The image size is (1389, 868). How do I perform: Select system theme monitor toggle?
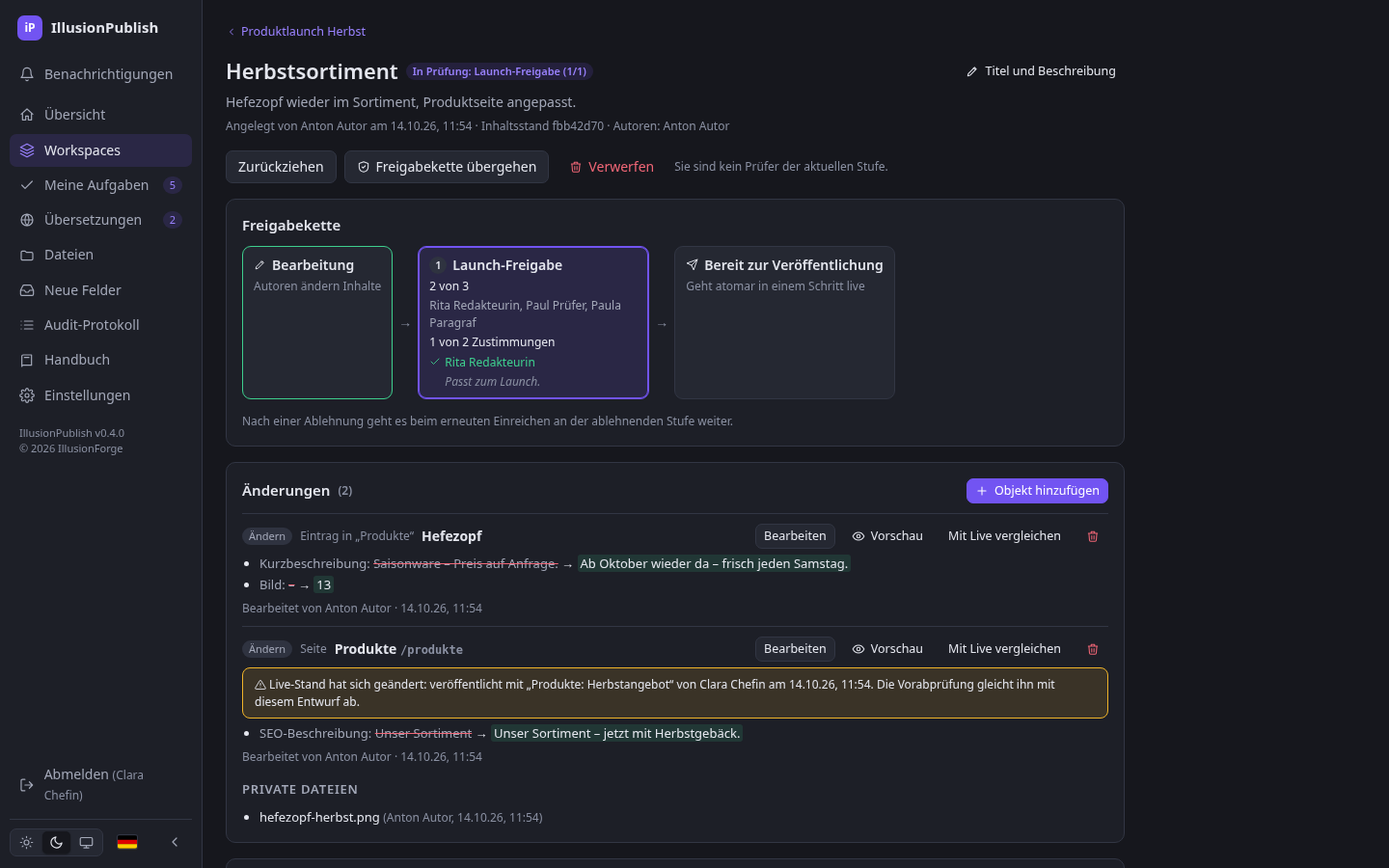(86, 842)
